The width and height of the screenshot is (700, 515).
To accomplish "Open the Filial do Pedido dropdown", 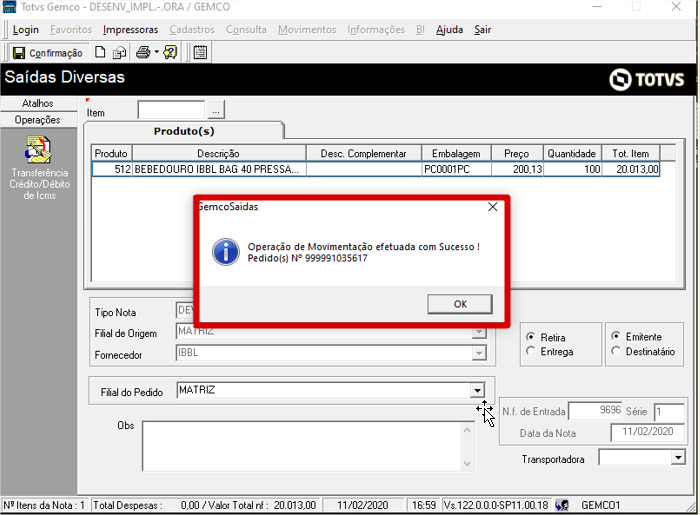I will click(x=477, y=390).
